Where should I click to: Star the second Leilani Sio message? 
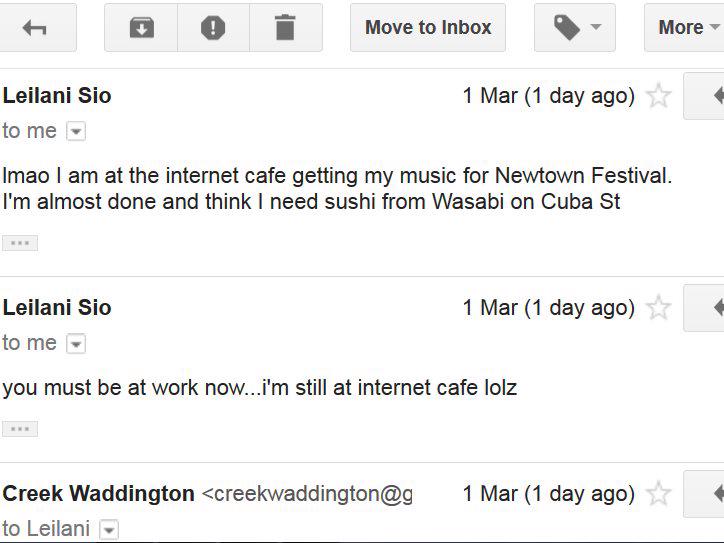(x=659, y=308)
